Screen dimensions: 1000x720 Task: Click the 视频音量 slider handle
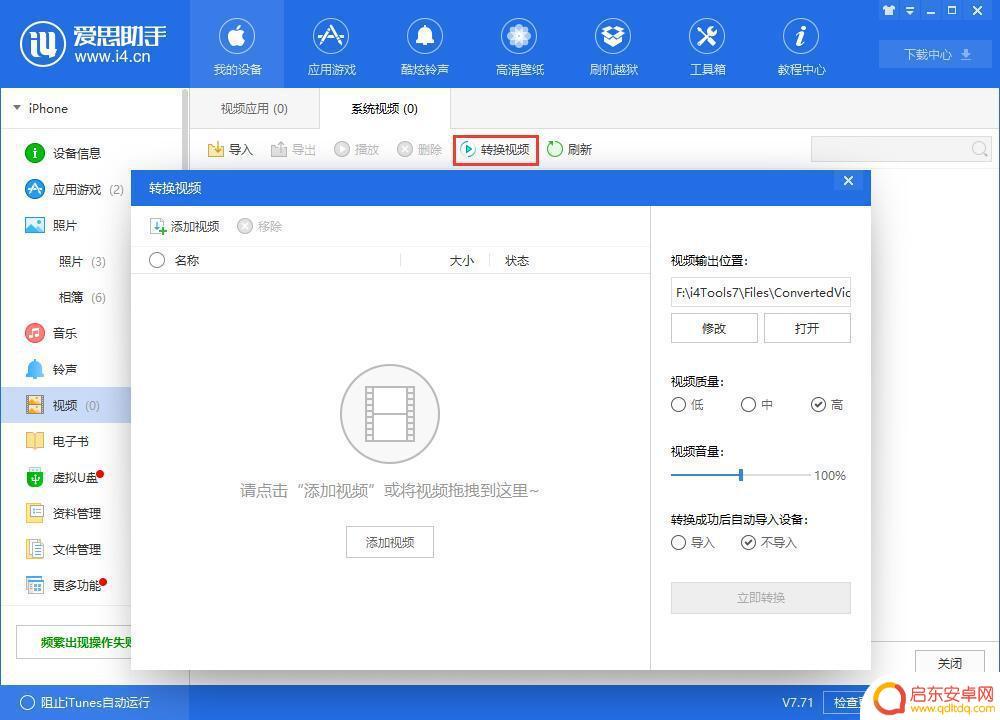[740, 474]
